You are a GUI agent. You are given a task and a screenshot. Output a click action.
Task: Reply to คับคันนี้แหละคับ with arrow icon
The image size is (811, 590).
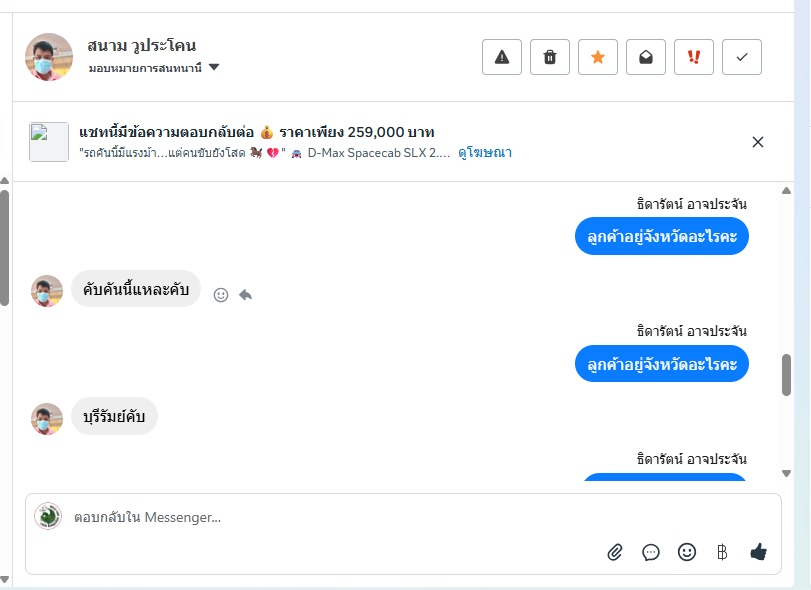tap(246, 295)
